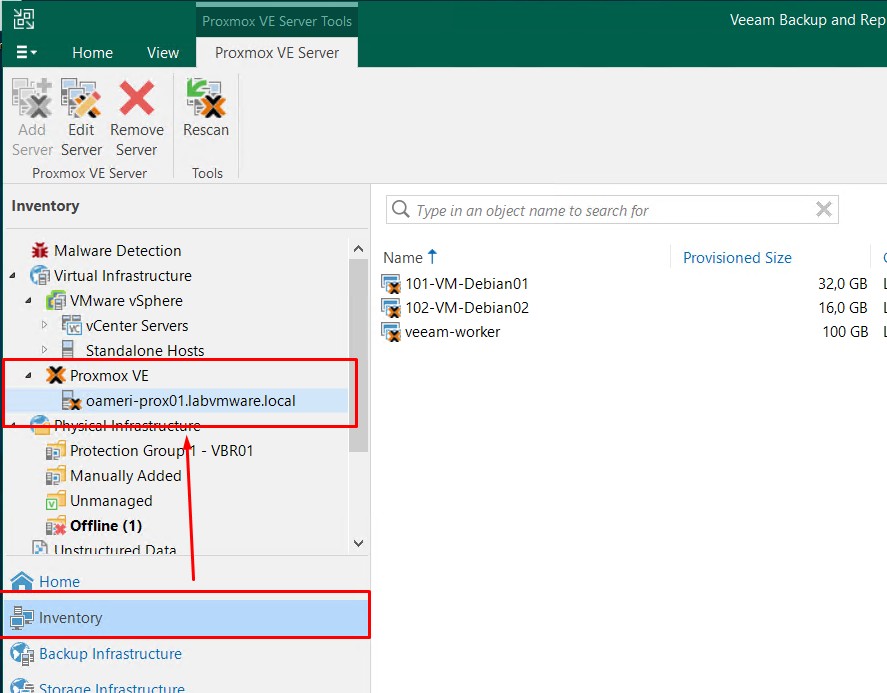887x693 pixels.
Task: Sort by Provisioned Size column header
Action: [x=737, y=258]
